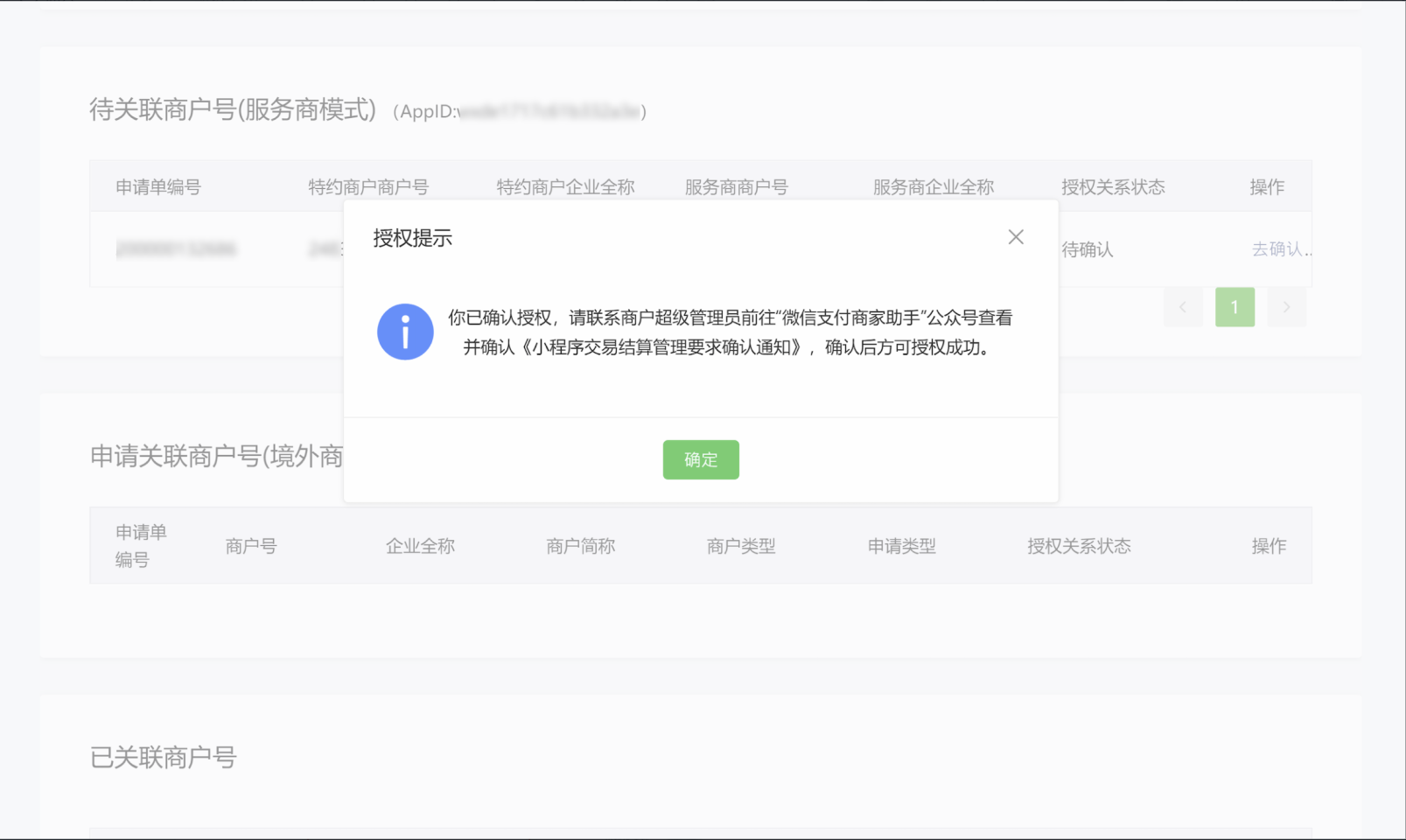
Task: Click the 授权提示 dialog title
Action: pos(412,238)
